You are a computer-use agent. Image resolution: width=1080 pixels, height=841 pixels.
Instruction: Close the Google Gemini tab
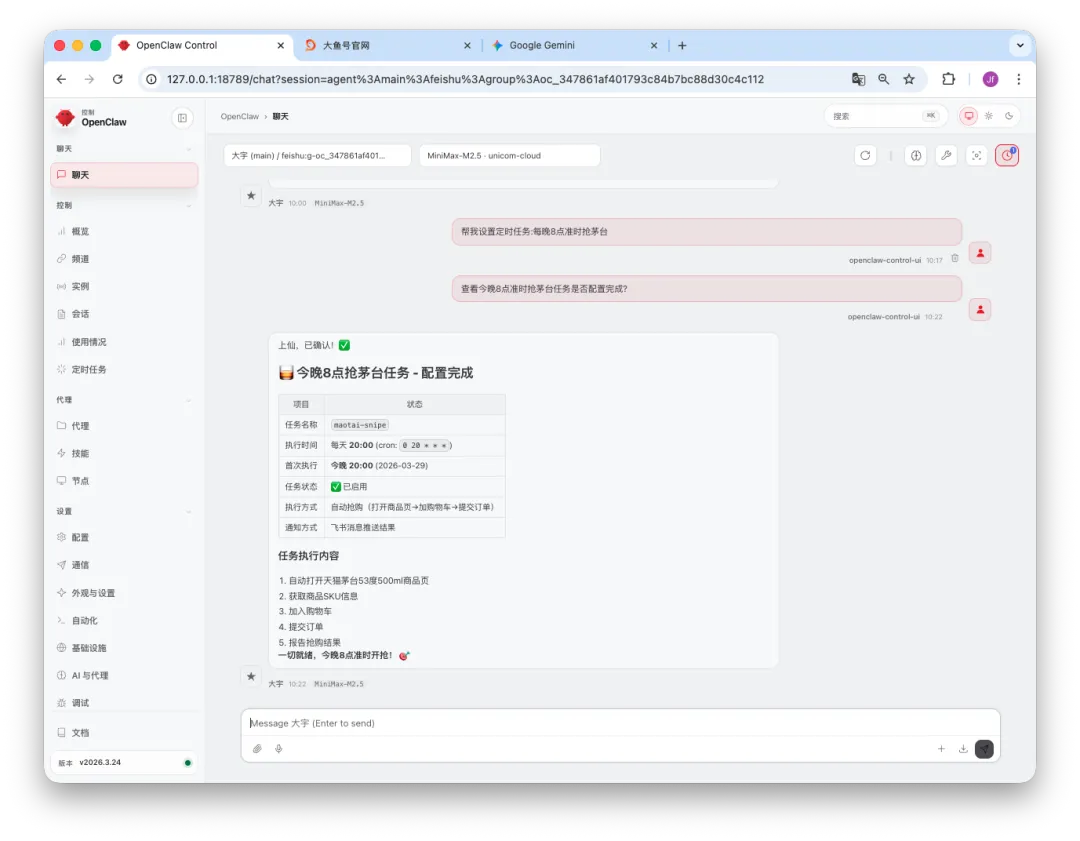pos(654,45)
